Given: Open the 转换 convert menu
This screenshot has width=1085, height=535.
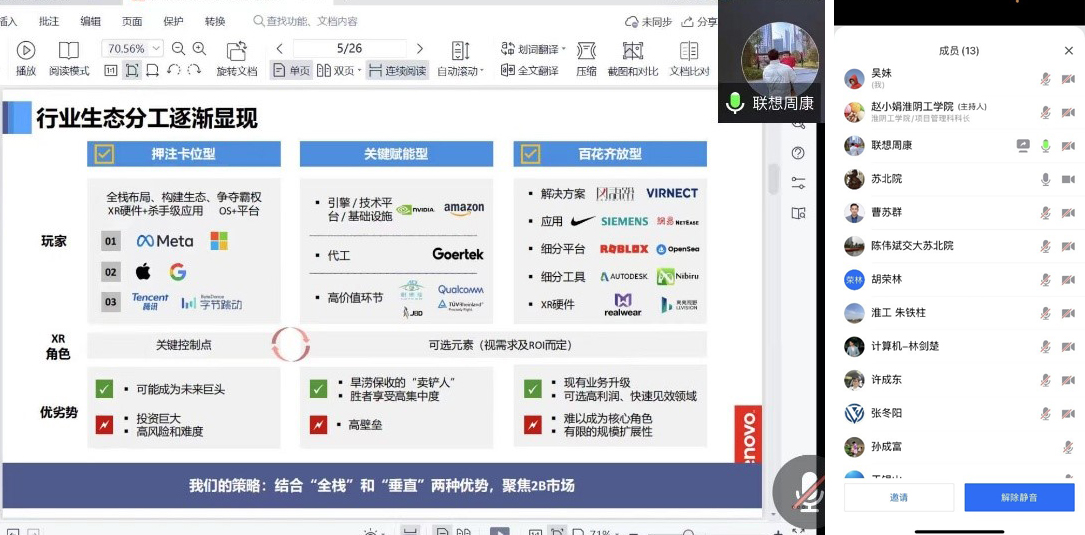Looking at the screenshot, I should (215, 21).
